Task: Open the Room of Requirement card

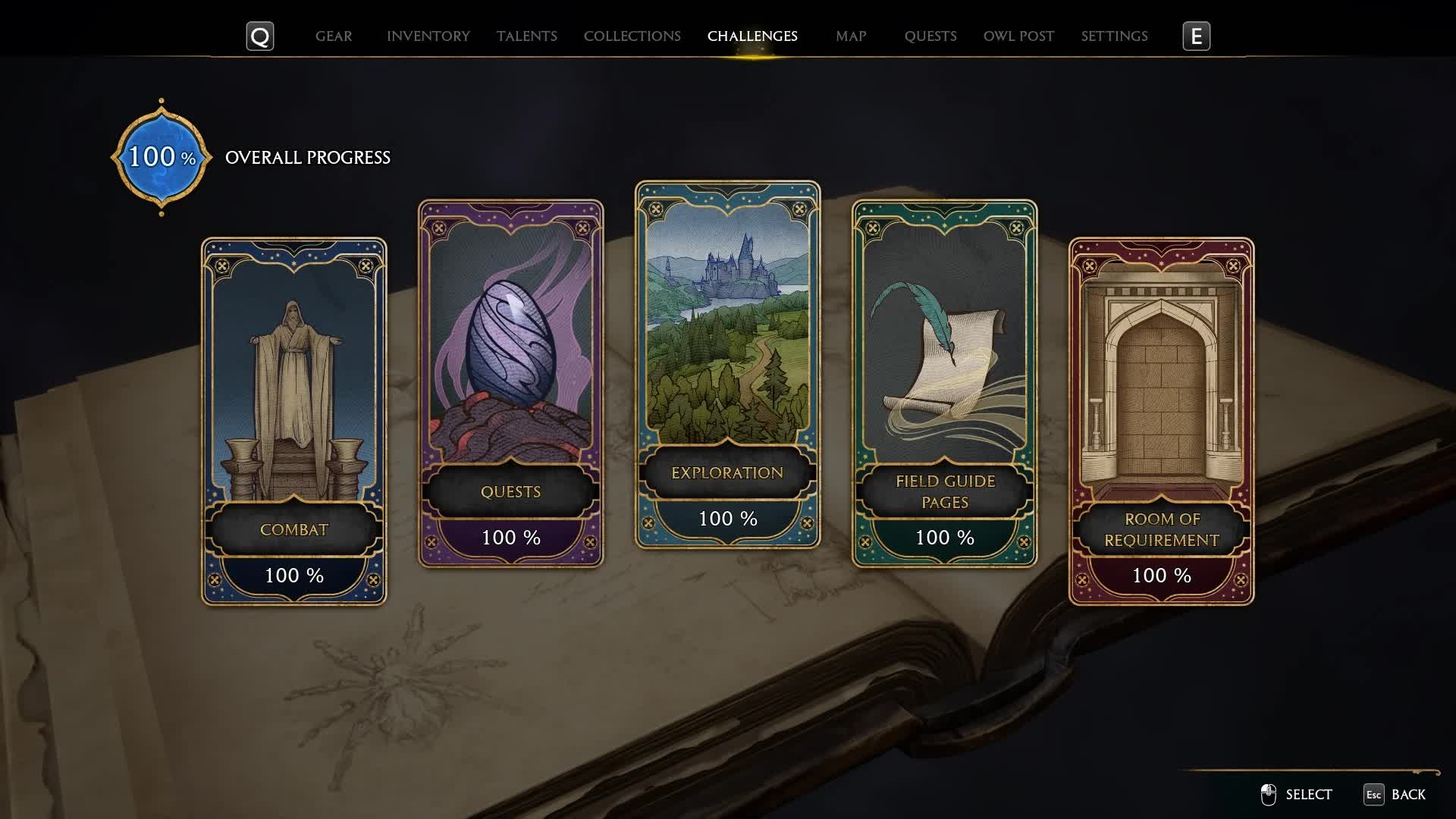Action: click(1161, 422)
